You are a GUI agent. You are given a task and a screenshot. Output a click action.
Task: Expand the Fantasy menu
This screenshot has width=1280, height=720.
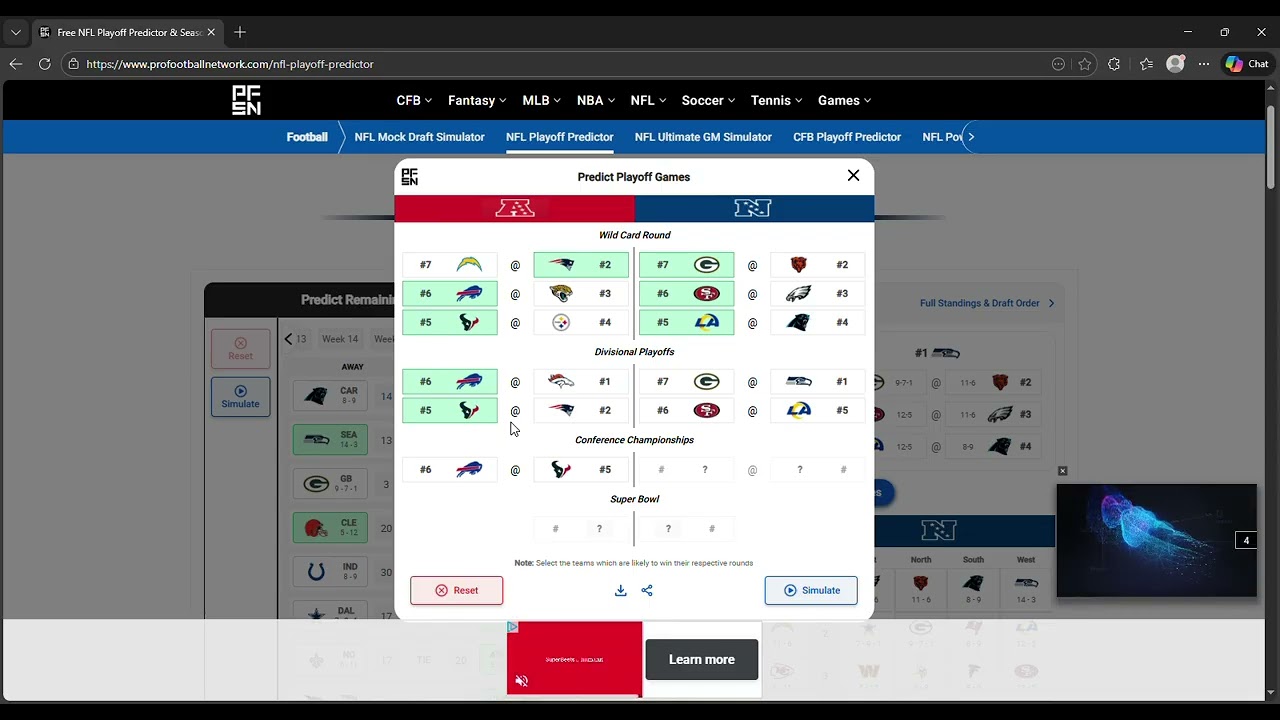point(477,100)
